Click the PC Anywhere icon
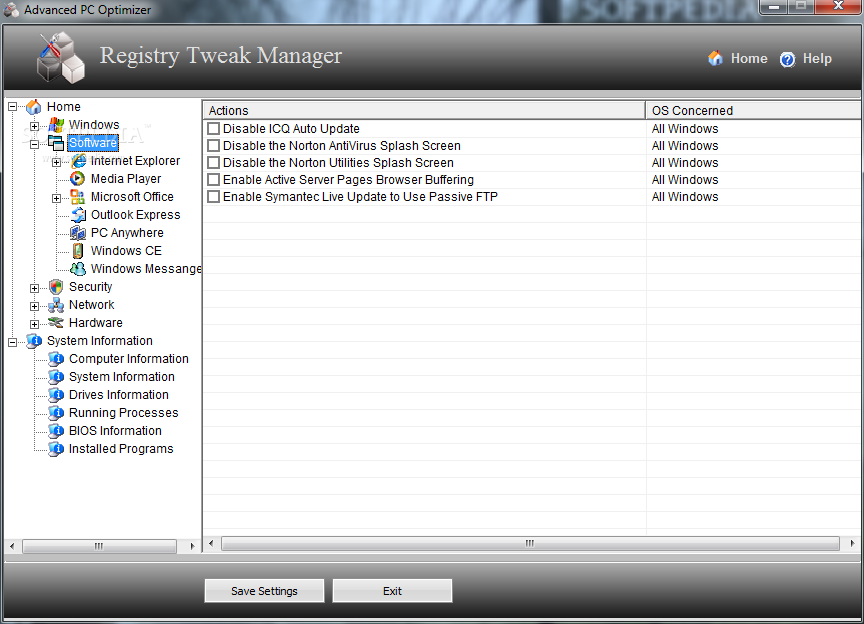Viewport: 864px width, 624px height. [78, 233]
